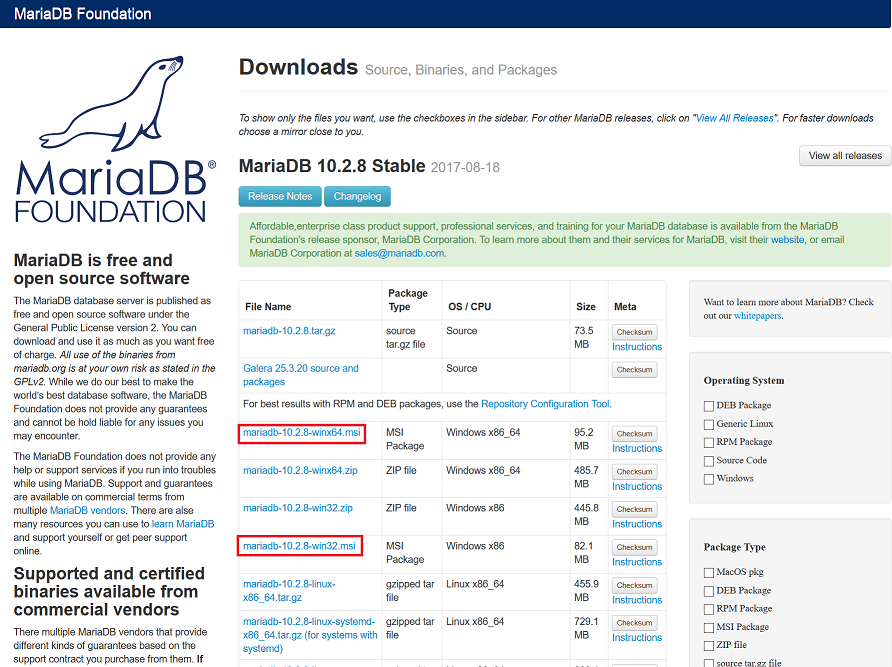Open Instructions for mariadb-10.2.8.tar.gz
892x667 pixels.
click(x=637, y=347)
